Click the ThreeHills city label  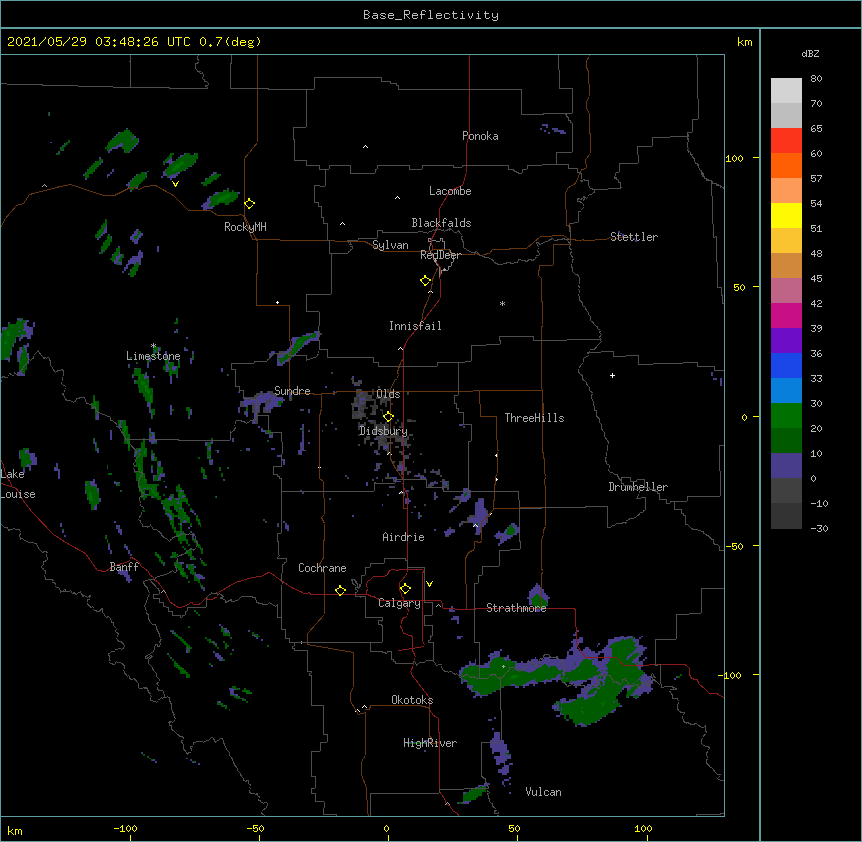(x=534, y=418)
